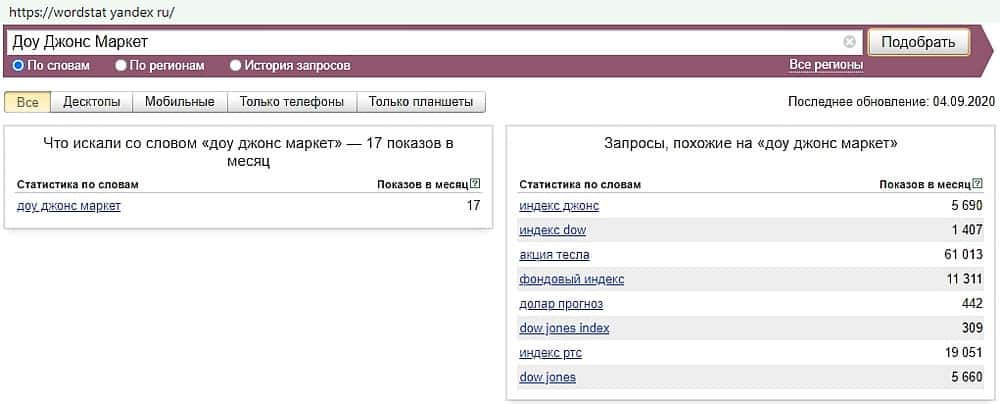This screenshot has width=1000, height=404.
Task: Open the 'фондовый индекс' query link
Action: [x=571, y=280]
